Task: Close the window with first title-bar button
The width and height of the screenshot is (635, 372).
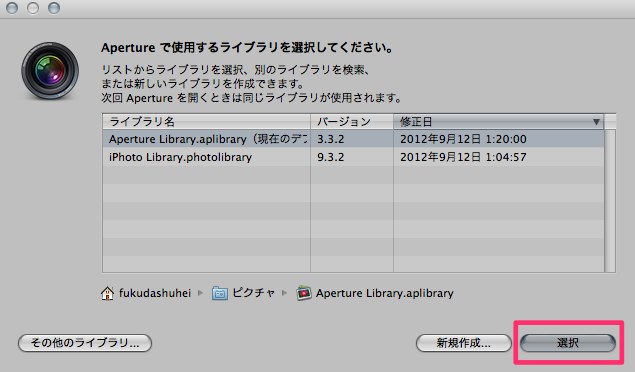Action: (x=12, y=8)
